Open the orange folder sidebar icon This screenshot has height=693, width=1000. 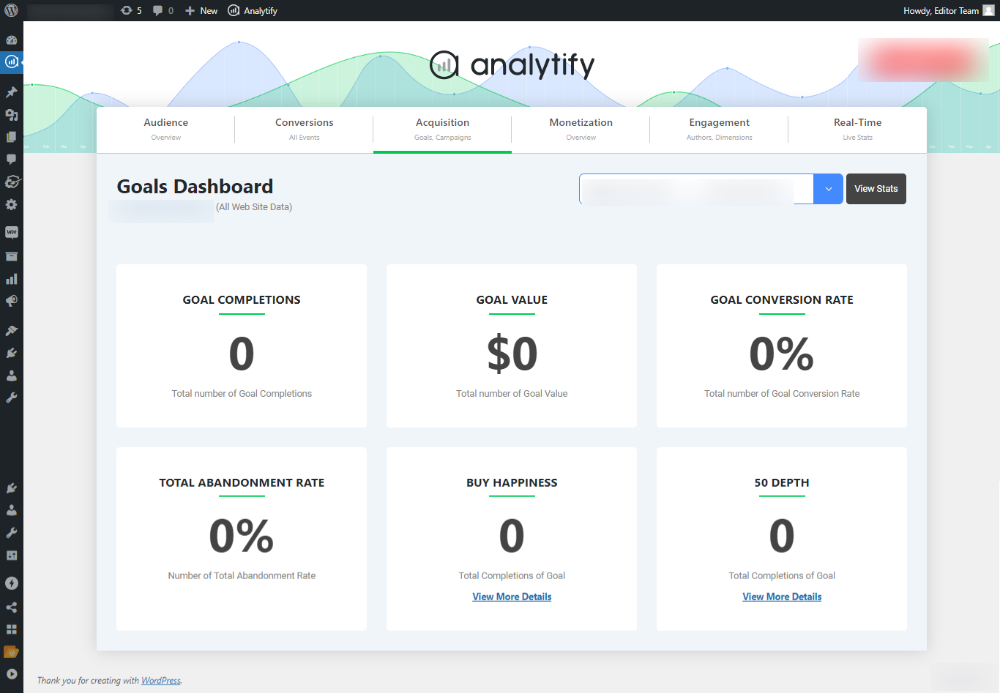pyautogui.click(x=11, y=652)
